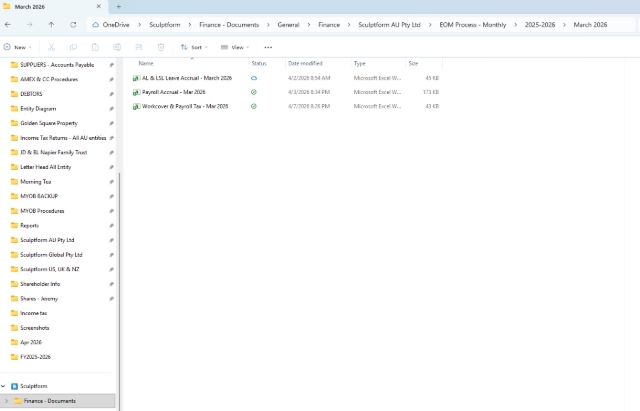Open Entity Diagram folder in sidebar
This screenshot has width=640, height=411.
coord(38,109)
